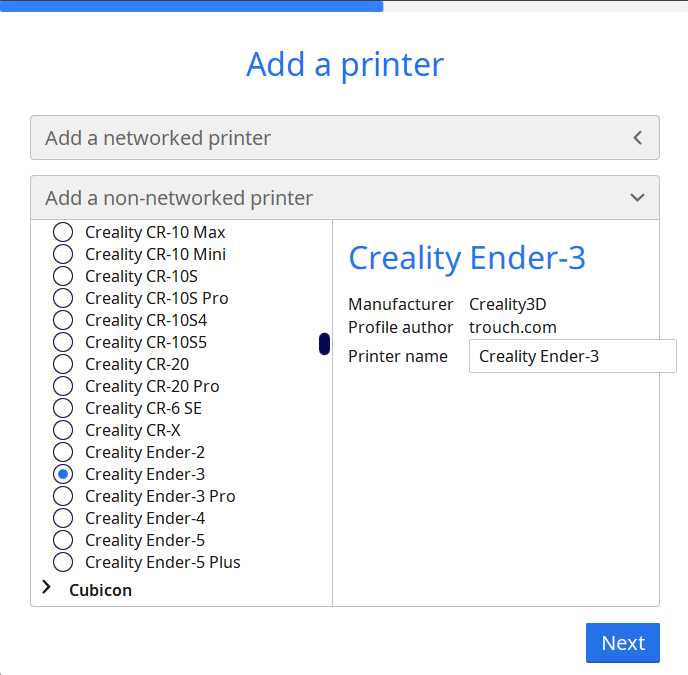Click the printer list scrollbar handle
This screenshot has height=675, width=688.
324,344
